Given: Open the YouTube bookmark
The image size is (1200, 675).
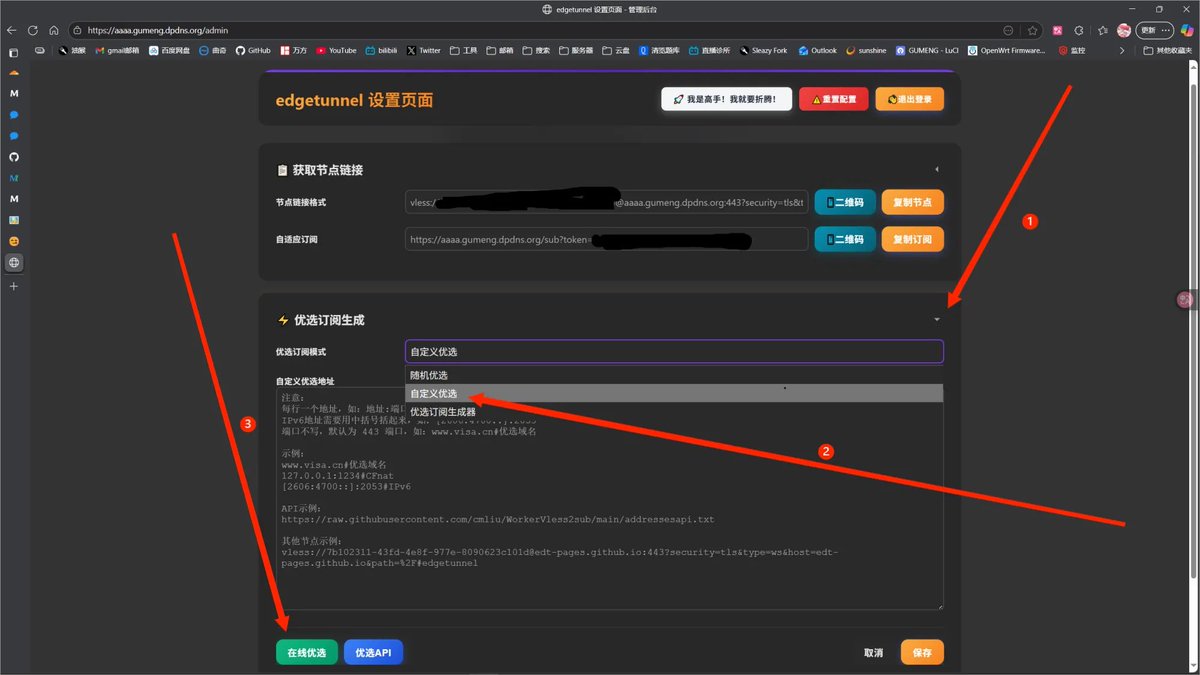Looking at the screenshot, I should pos(336,50).
